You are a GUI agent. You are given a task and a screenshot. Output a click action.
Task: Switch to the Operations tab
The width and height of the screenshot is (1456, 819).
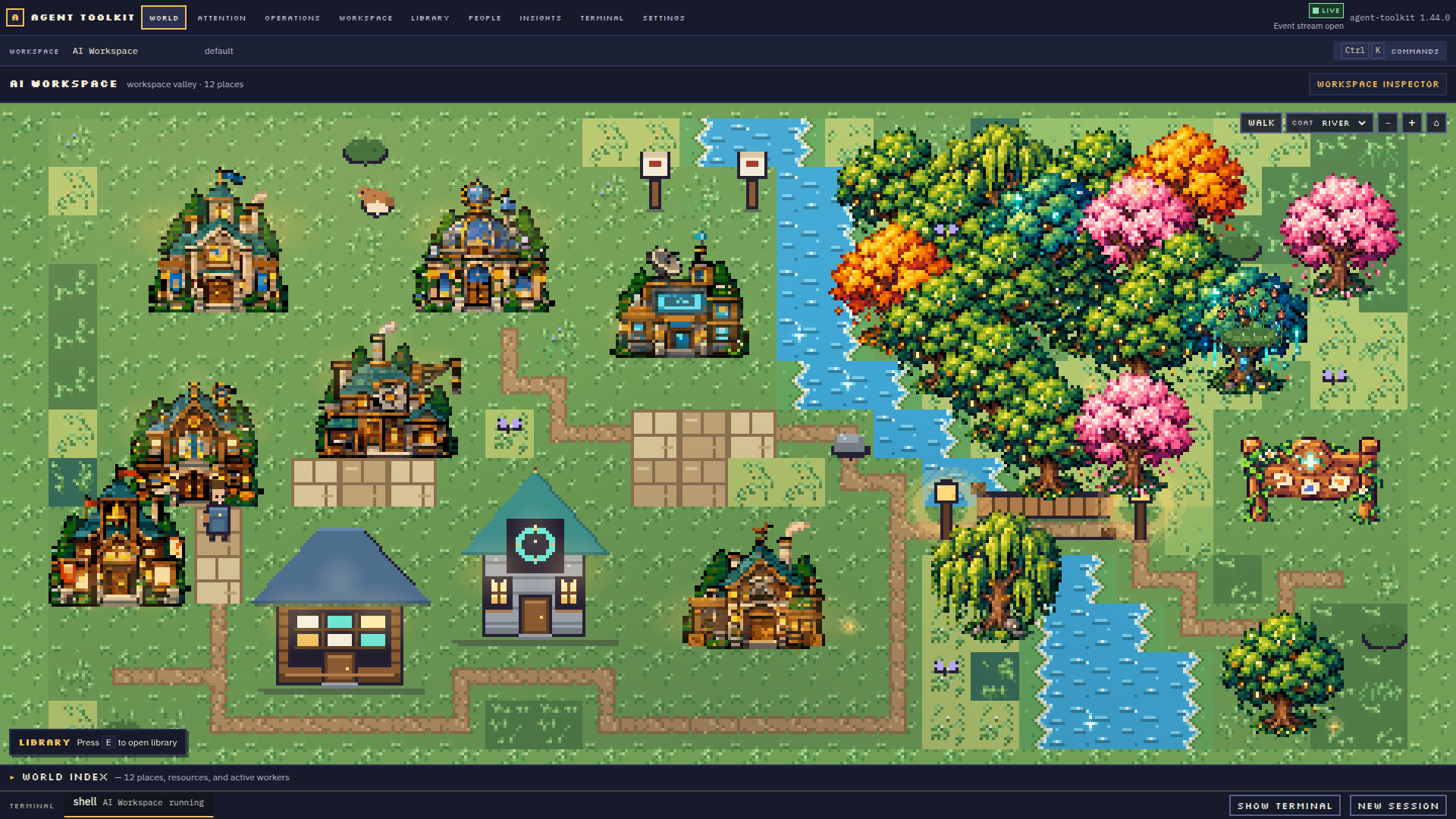(293, 17)
